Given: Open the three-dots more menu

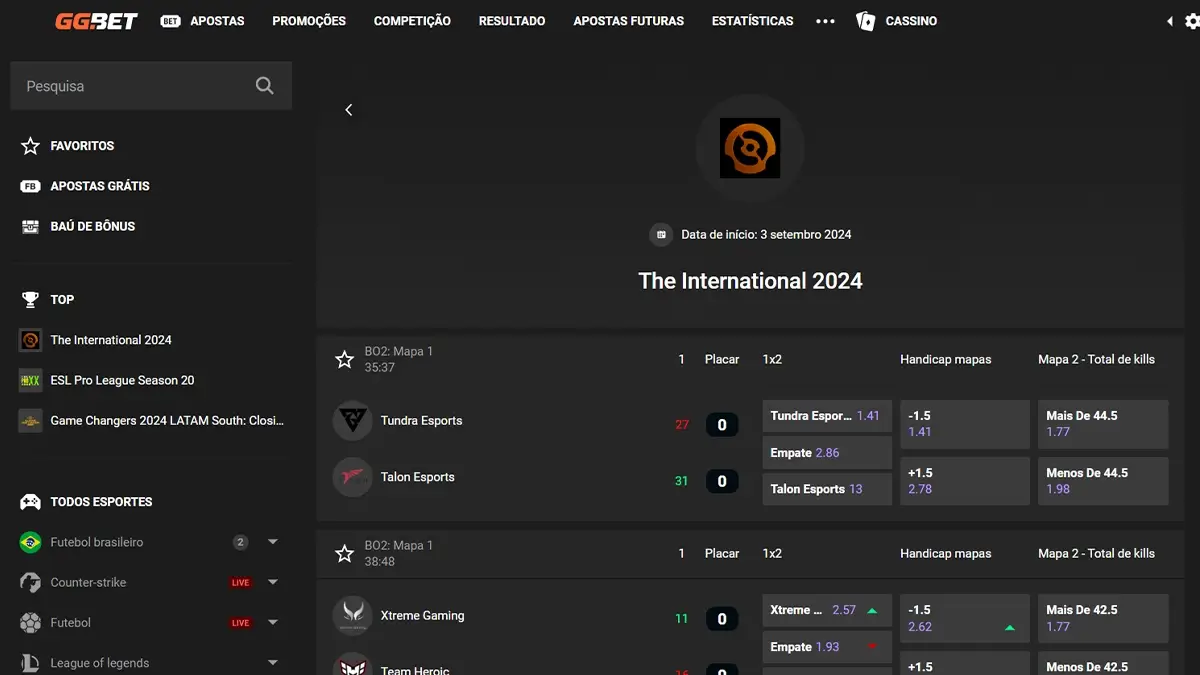Looking at the screenshot, I should (825, 21).
